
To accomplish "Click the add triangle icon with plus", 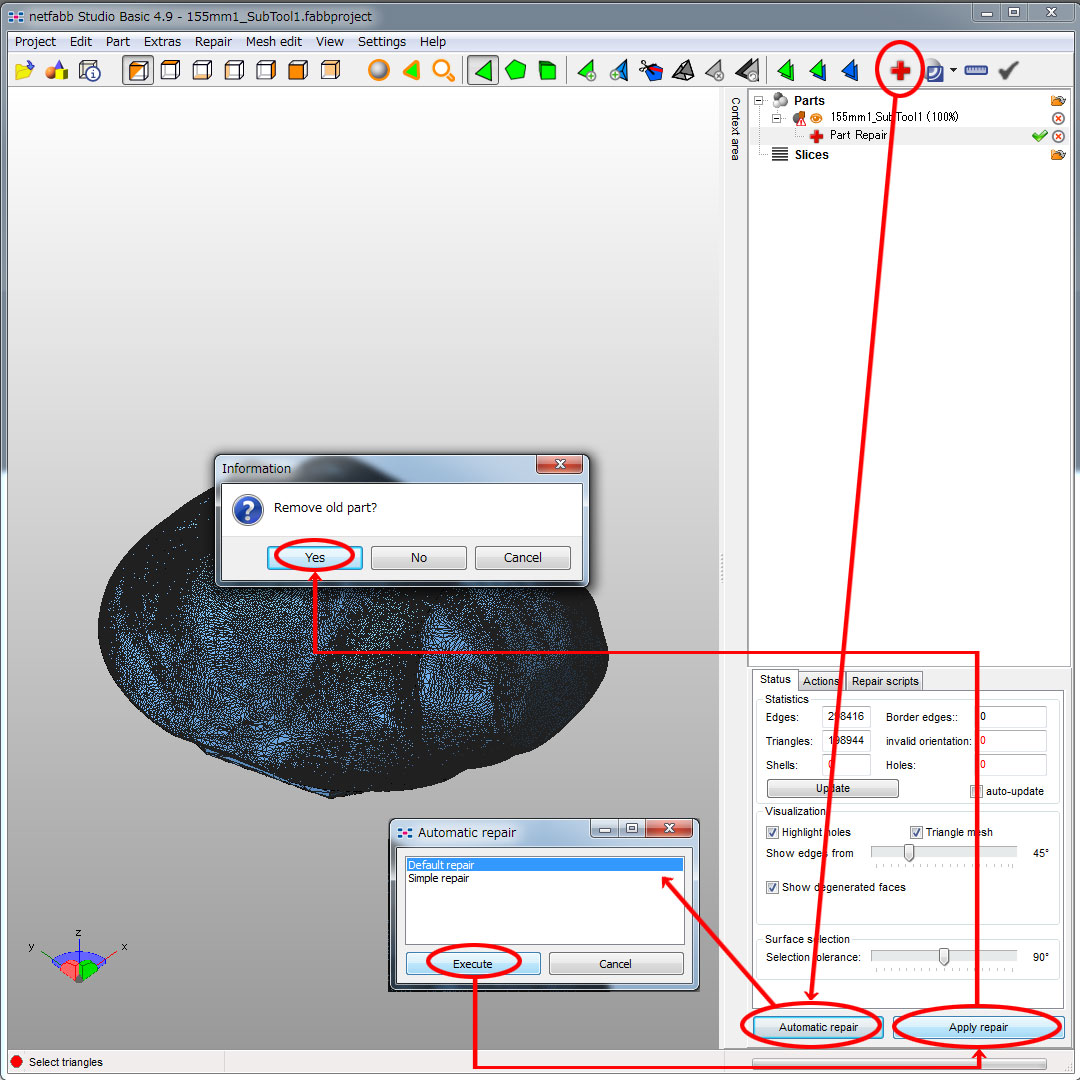I will pyautogui.click(x=587, y=70).
